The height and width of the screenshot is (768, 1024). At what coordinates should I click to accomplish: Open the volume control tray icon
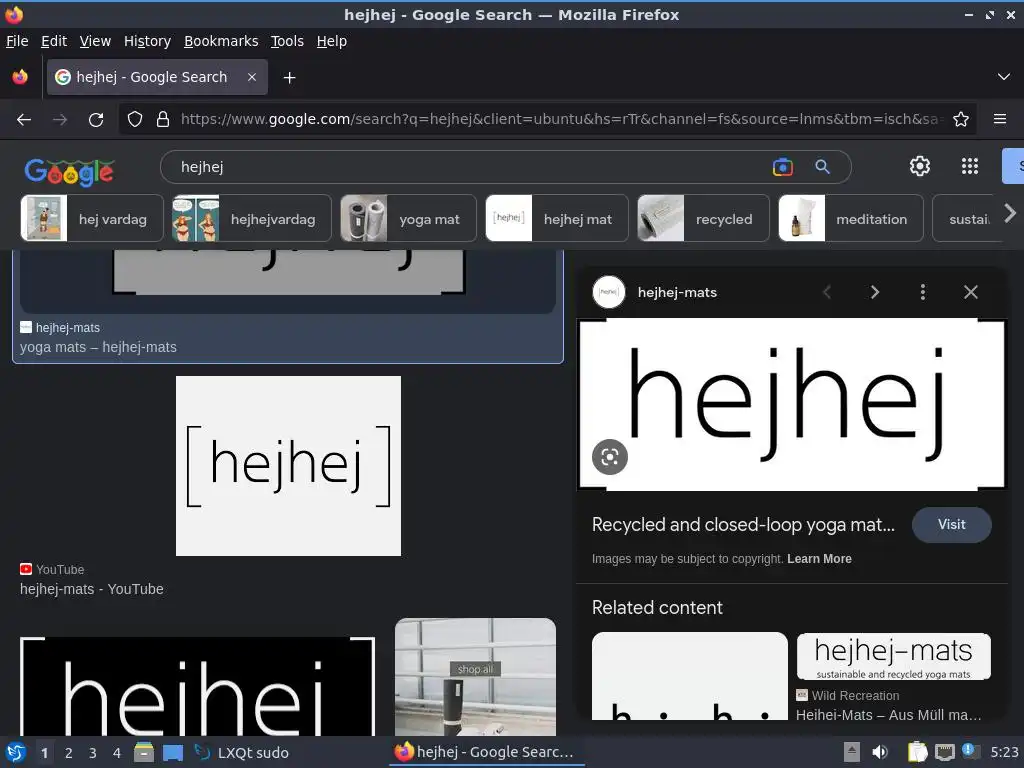pyautogui.click(x=880, y=752)
